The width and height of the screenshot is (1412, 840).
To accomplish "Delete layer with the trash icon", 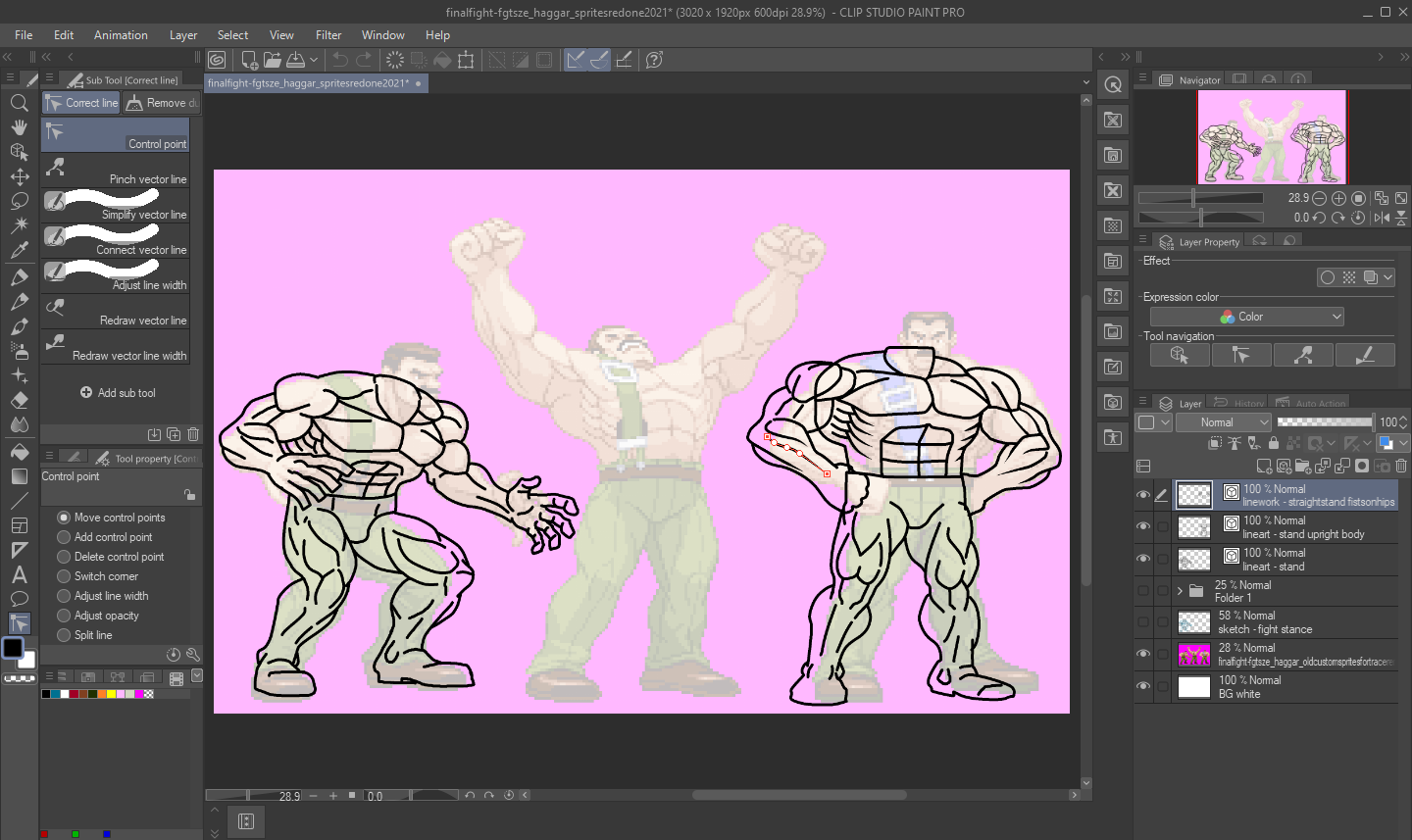I will click(x=1401, y=466).
